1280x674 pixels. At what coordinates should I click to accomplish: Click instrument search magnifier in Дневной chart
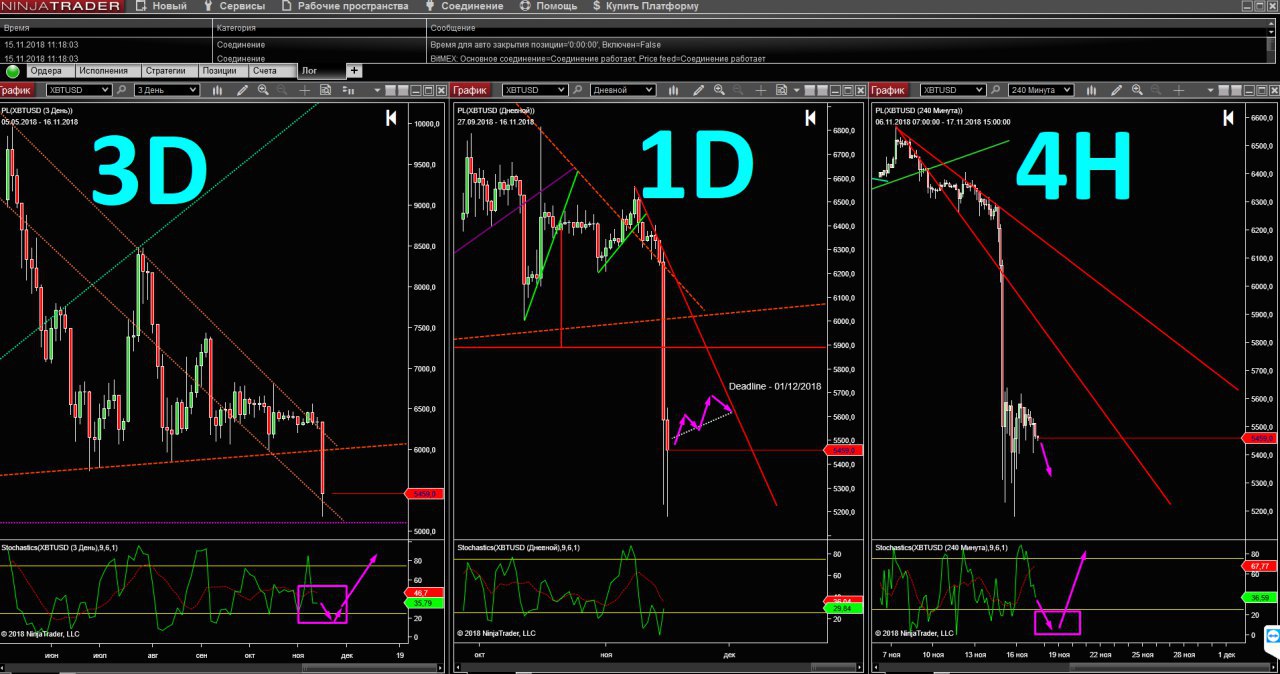(x=578, y=90)
